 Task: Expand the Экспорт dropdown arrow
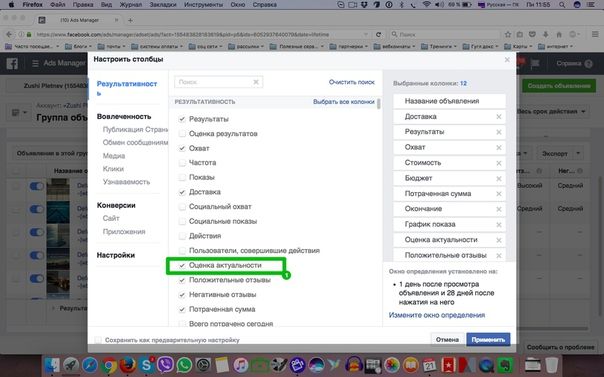point(578,154)
